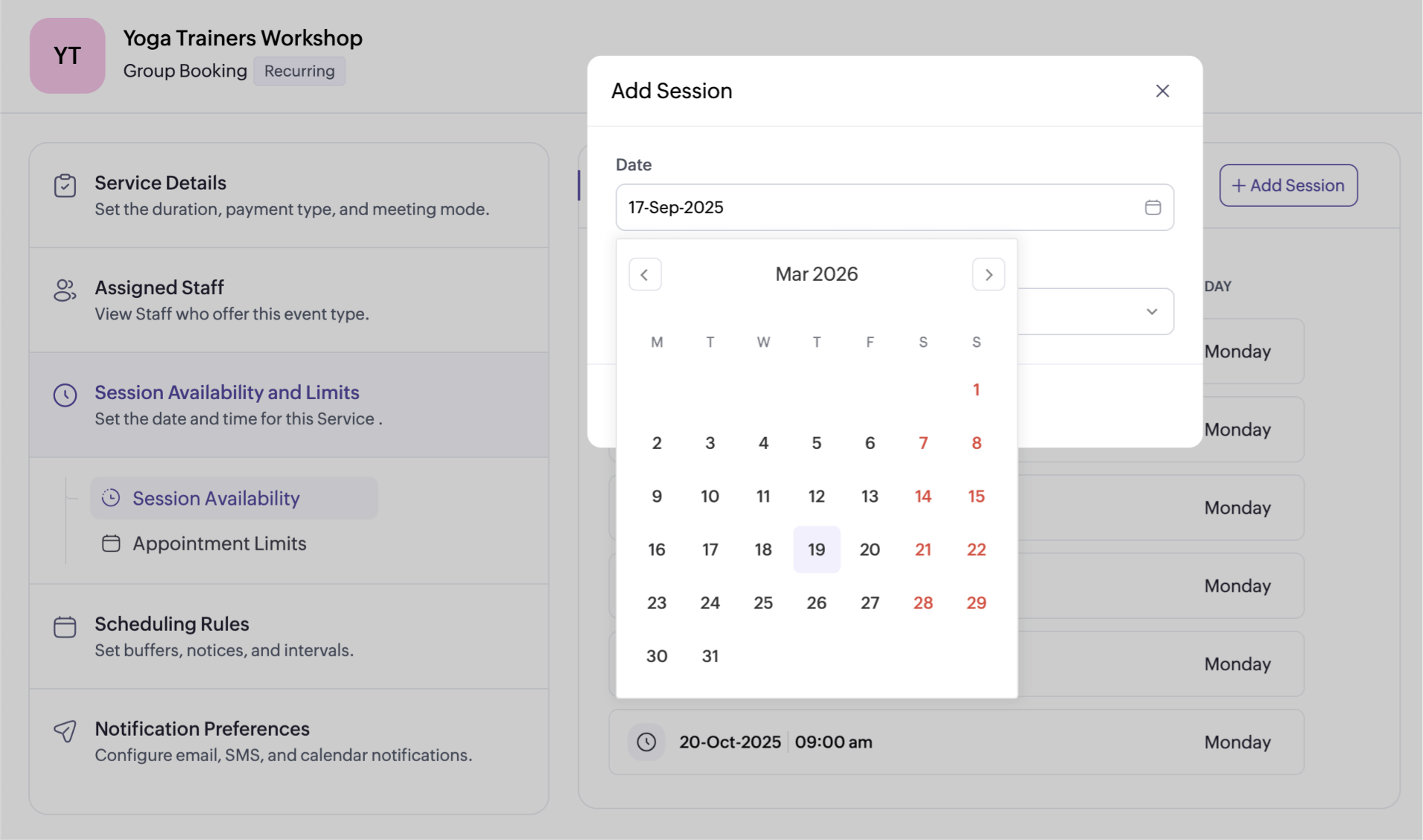This screenshot has height=840, width=1423.
Task: Click the clipboard icon beside Service Details
Action: pos(66,184)
